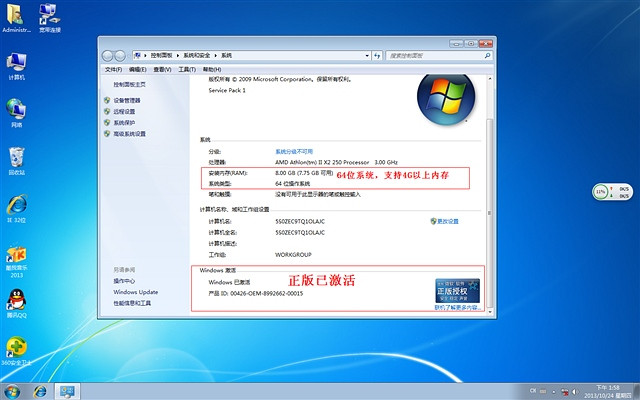The image size is (640, 400).
Task: Minimize the System window
Action: click(456, 43)
